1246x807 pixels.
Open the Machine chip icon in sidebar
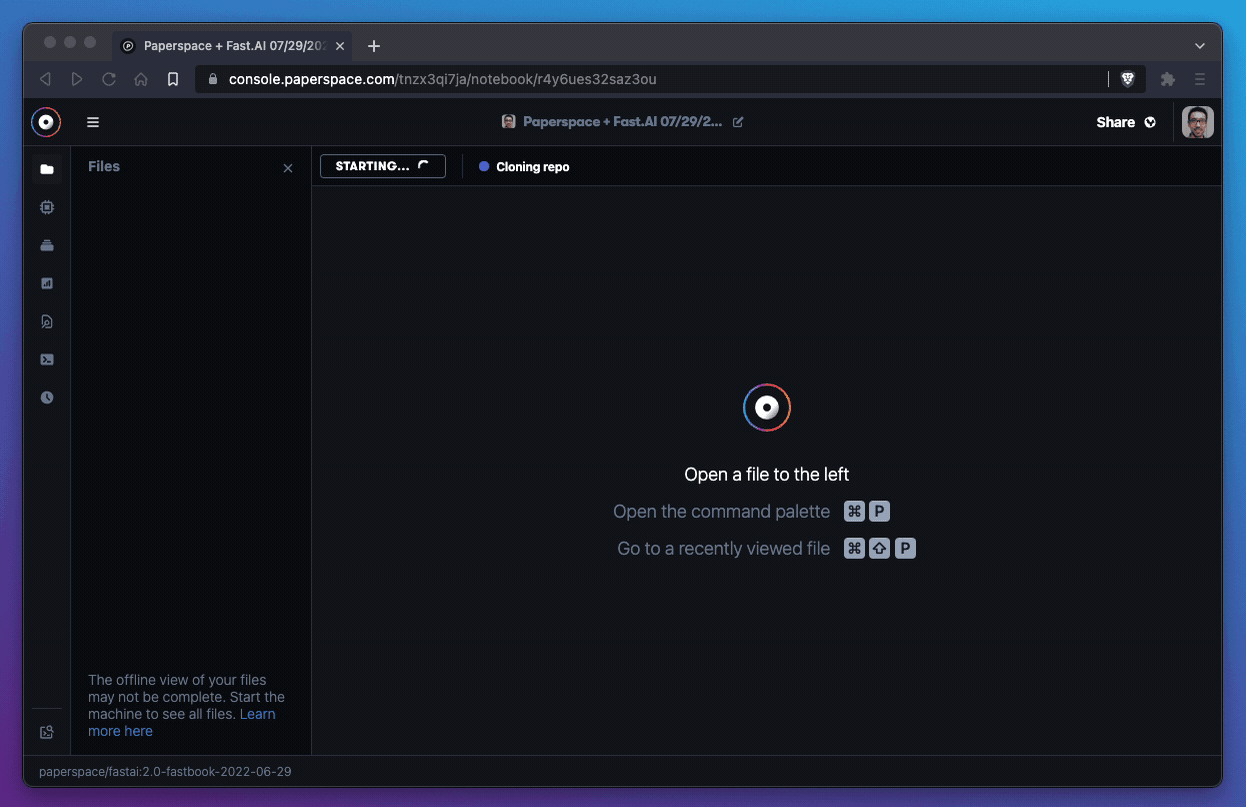(47, 207)
